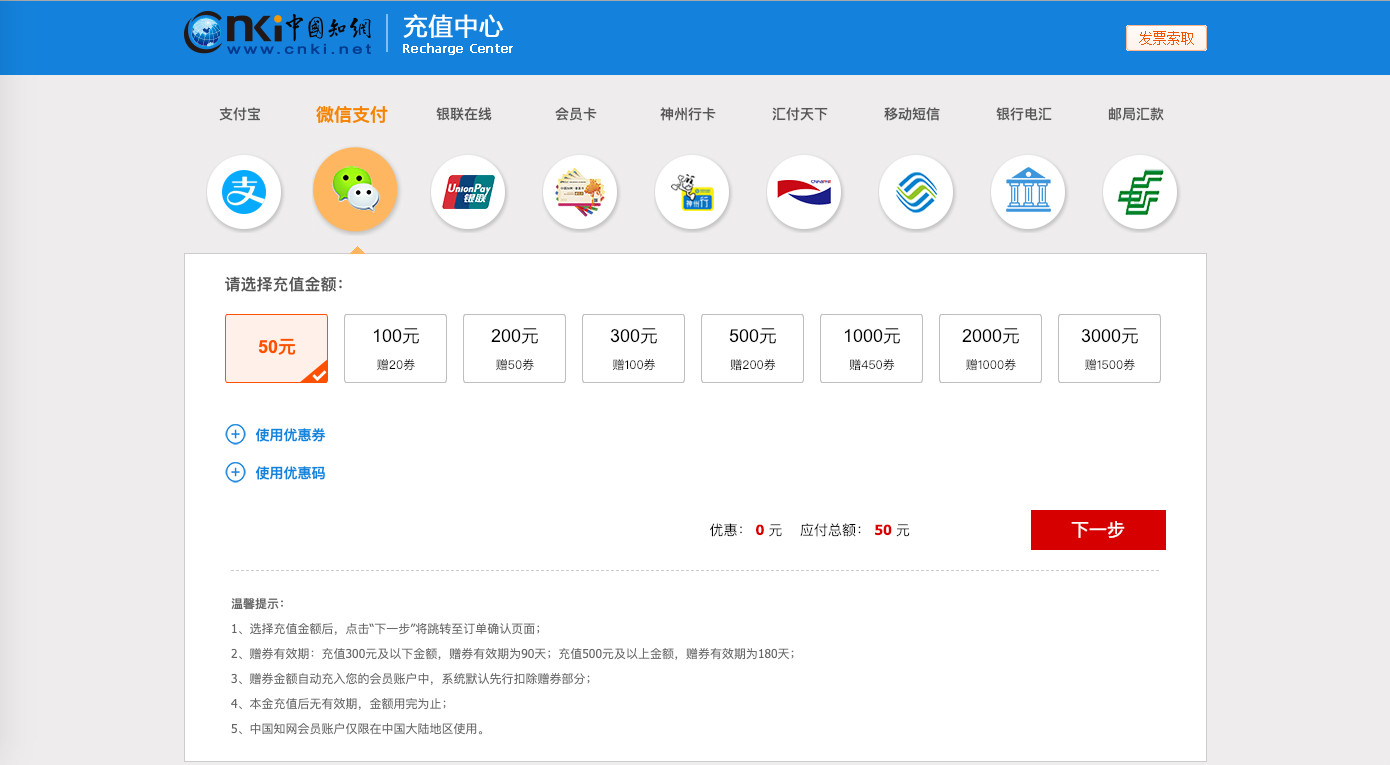Click the 应付总额 50 元 text
Image resolution: width=1390 pixels, height=765 pixels.
click(855, 530)
